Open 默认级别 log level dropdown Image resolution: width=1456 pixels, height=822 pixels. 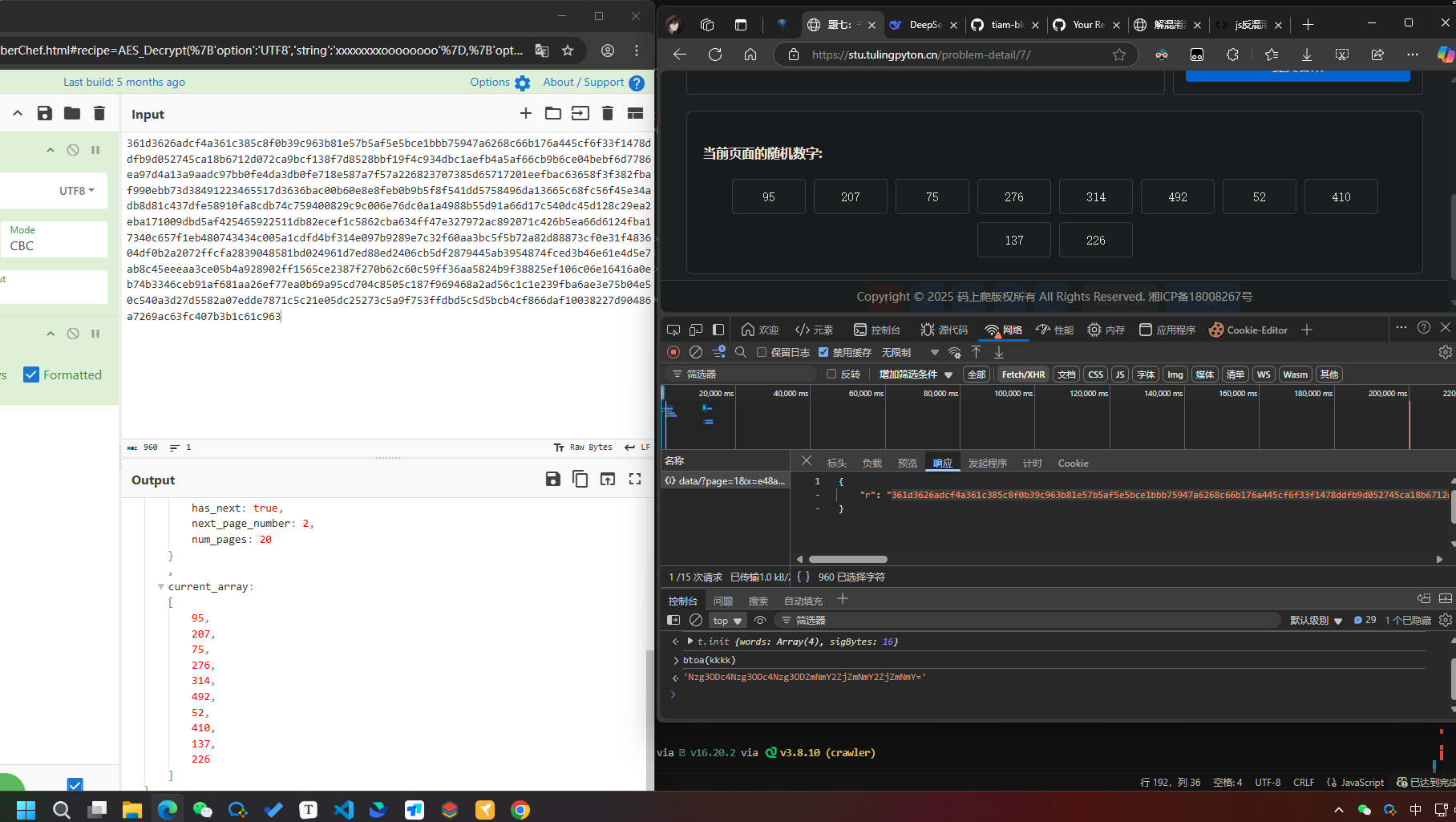[x=1316, y=620]
